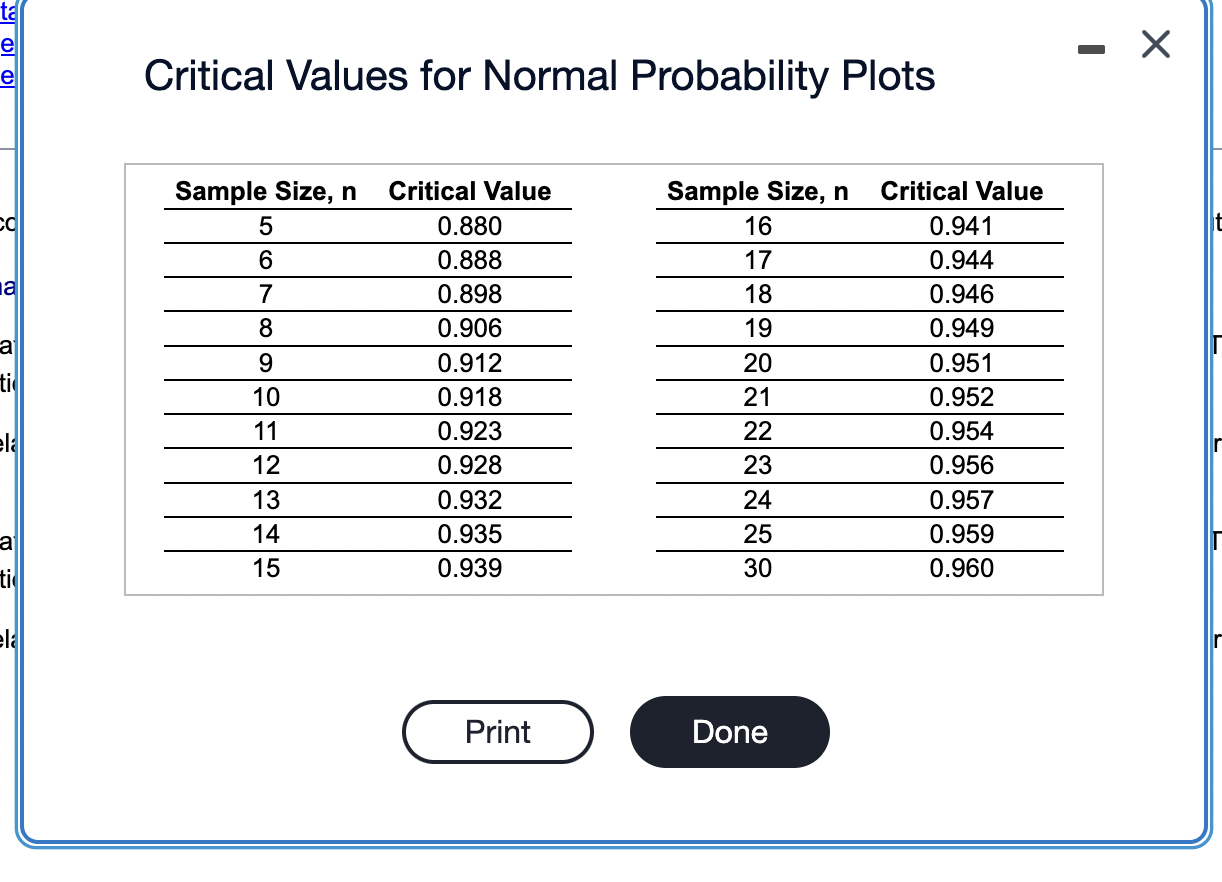Select the sample size 30 cell
Image resolution: width=1222 pixels, height=882 pixels.
[x=758, y=568]
